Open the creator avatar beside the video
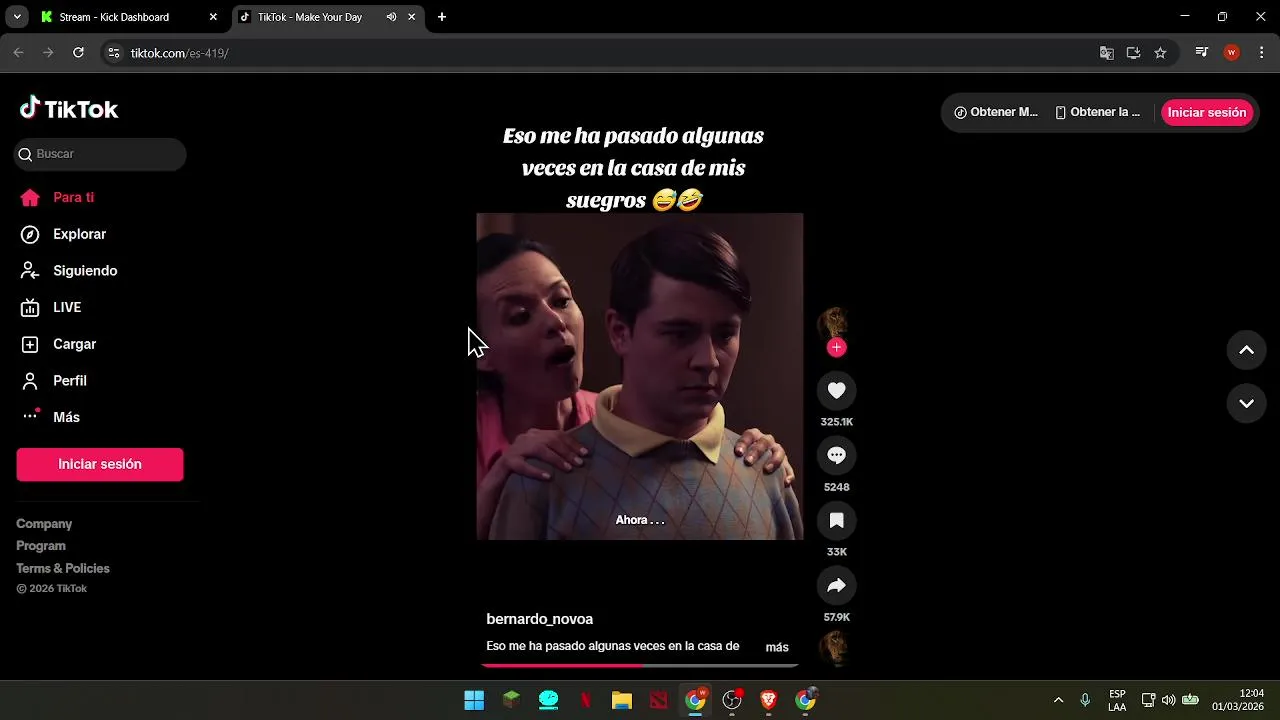Image resolution: width=1280 pixels, height=720 pixels. coord(833,323)
